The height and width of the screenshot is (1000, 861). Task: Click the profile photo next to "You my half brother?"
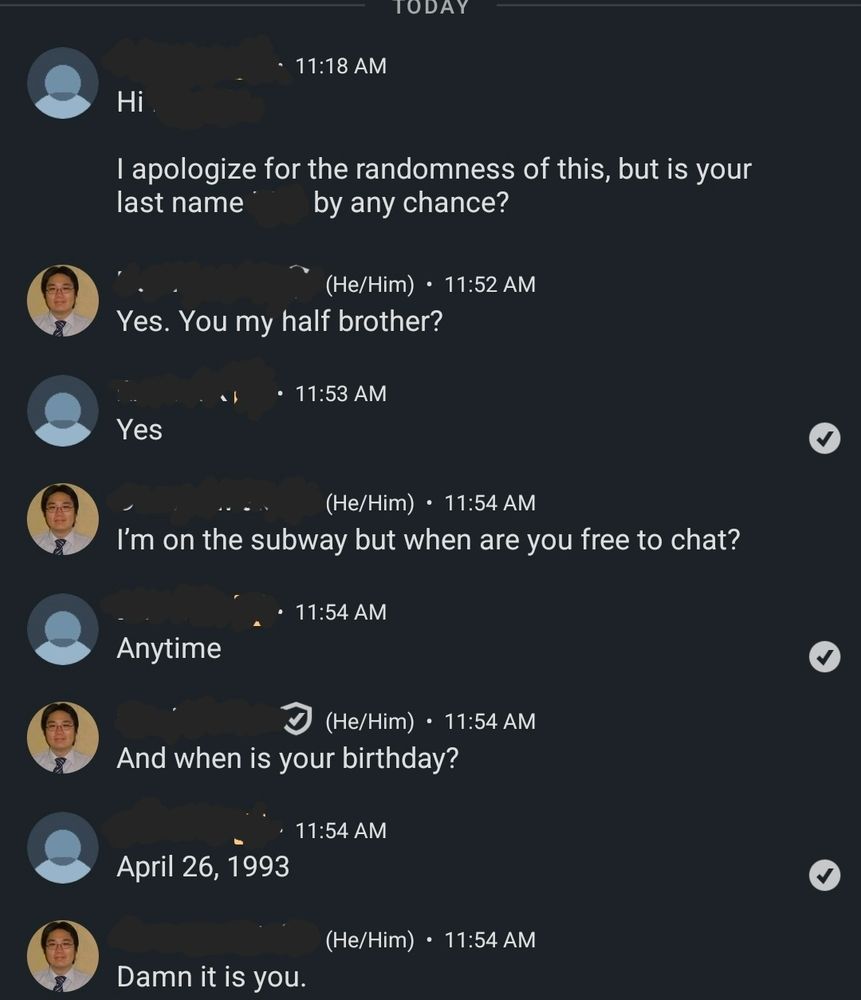[x=63, y=300]
